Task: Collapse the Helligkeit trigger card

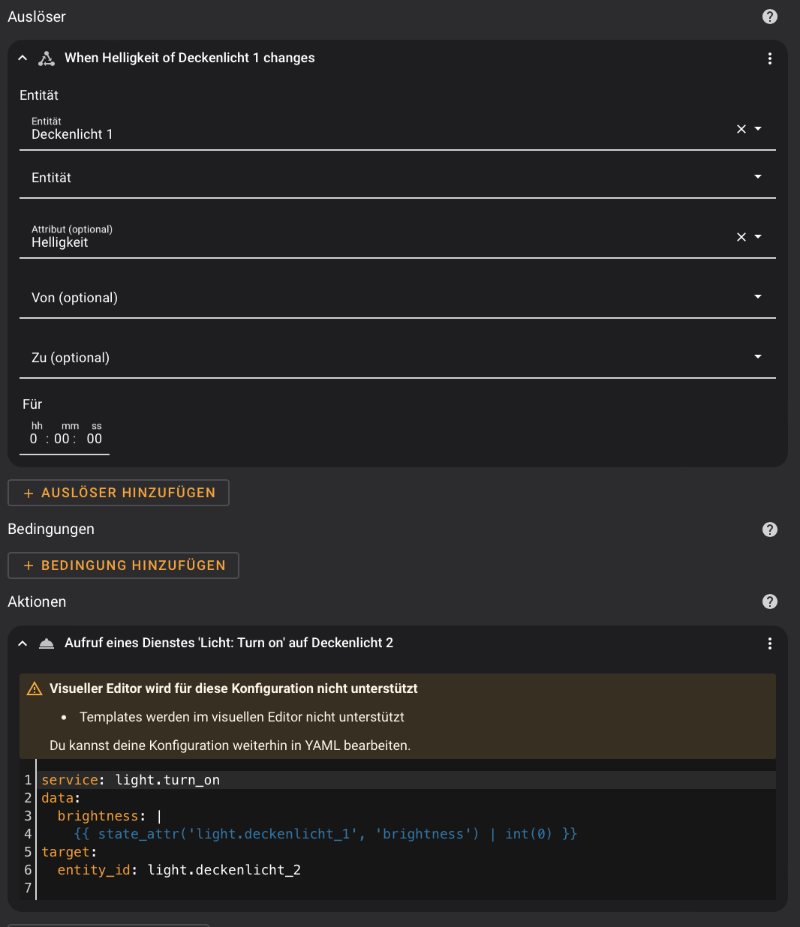Action: click(x=22, y=58)
